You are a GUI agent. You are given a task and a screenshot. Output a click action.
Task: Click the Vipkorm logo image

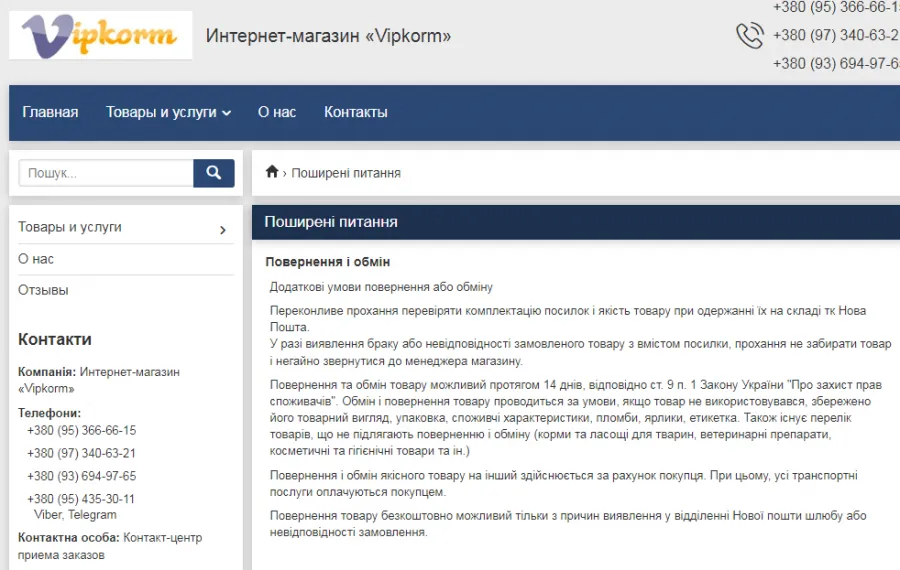click(x=100, y=36)
